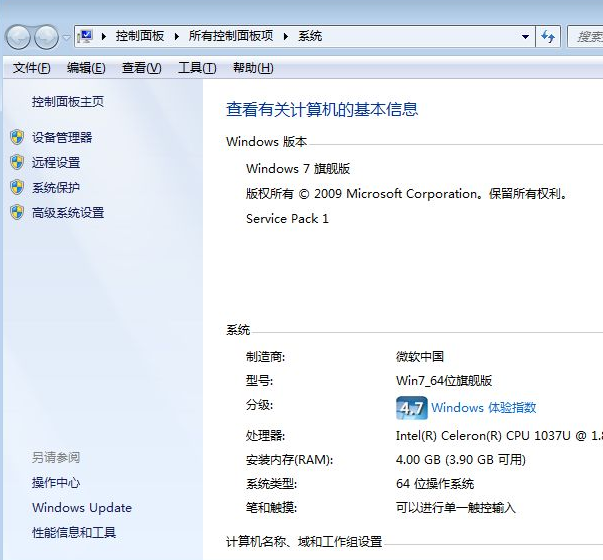The width and height of the screenshot is (603, 560).
Task: Open Windows Update link in sidebar
Action: pos(82,508)
